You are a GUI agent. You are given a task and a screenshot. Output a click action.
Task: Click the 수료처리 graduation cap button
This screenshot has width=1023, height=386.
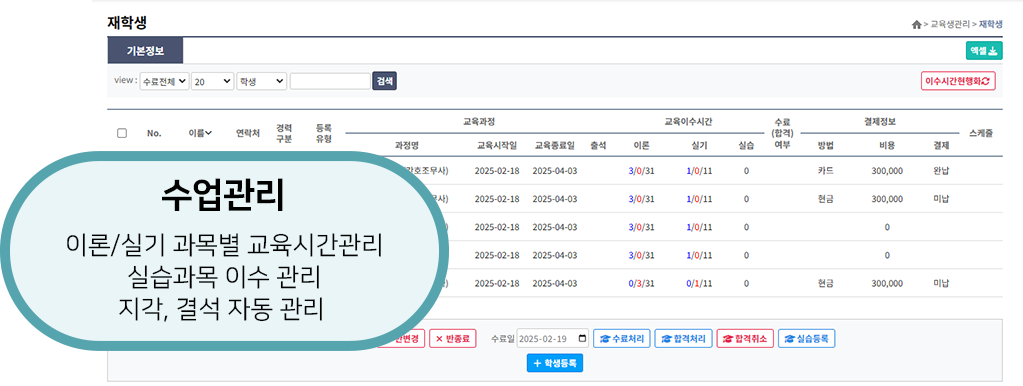(x=622, y=339)
